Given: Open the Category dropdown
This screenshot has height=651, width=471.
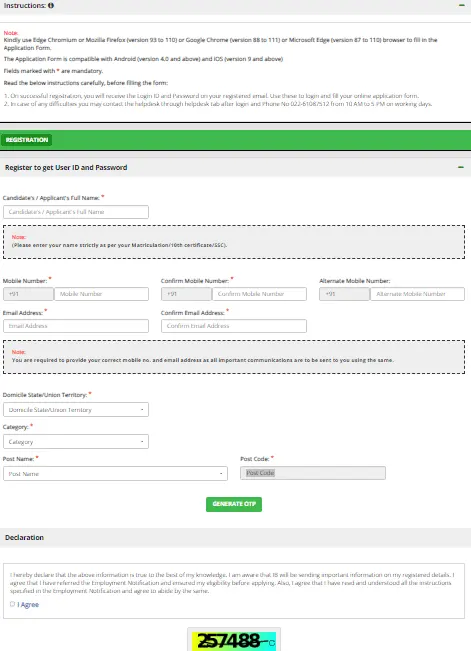Looking at the screenshot, I should pyautogui.click(x=76, y=442).
